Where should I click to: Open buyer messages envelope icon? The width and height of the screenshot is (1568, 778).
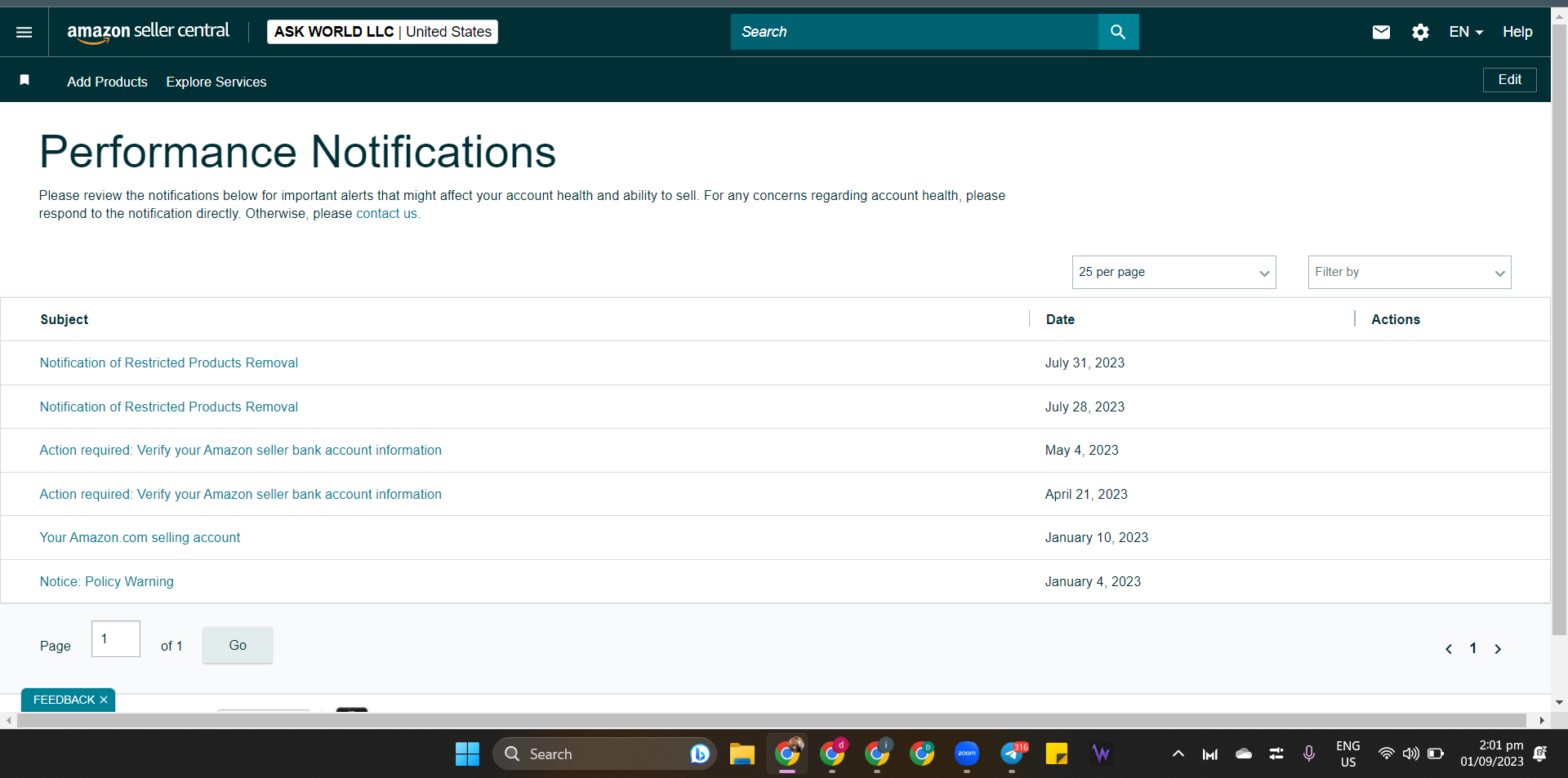coord(1381,32)
